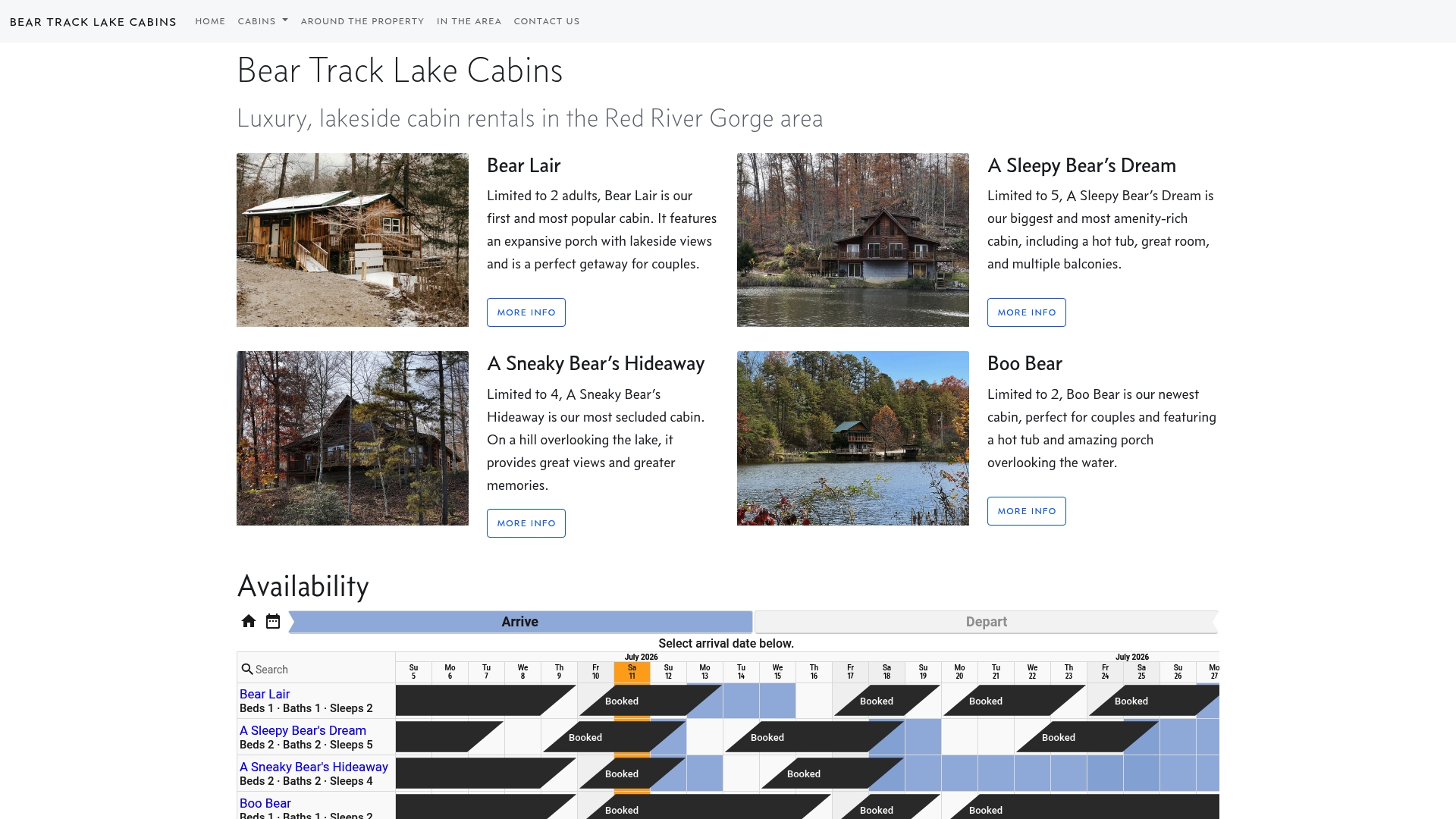Select Tuesday 21 in Sneaky Bear's Hideaway row
Screen dimensions: 1456x819
tap(996, 773)
